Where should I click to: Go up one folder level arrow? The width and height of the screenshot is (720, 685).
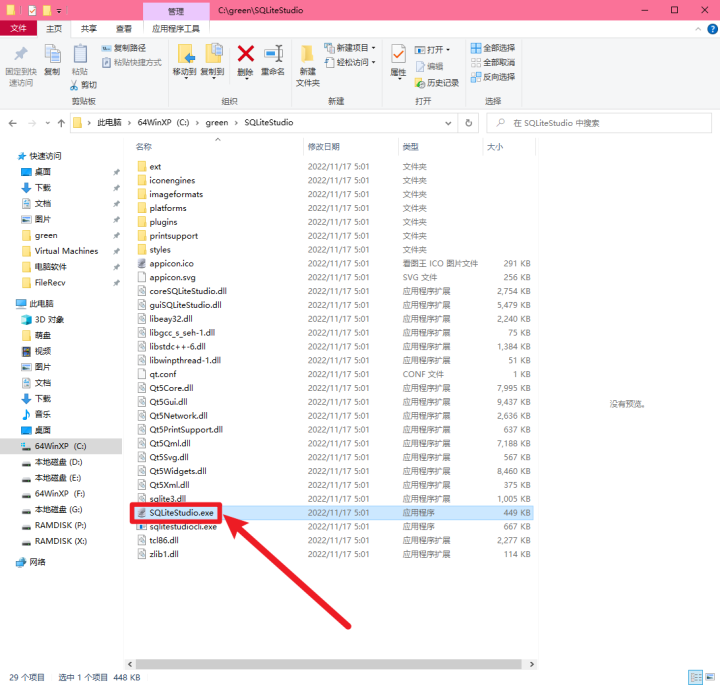coord(61,123)
